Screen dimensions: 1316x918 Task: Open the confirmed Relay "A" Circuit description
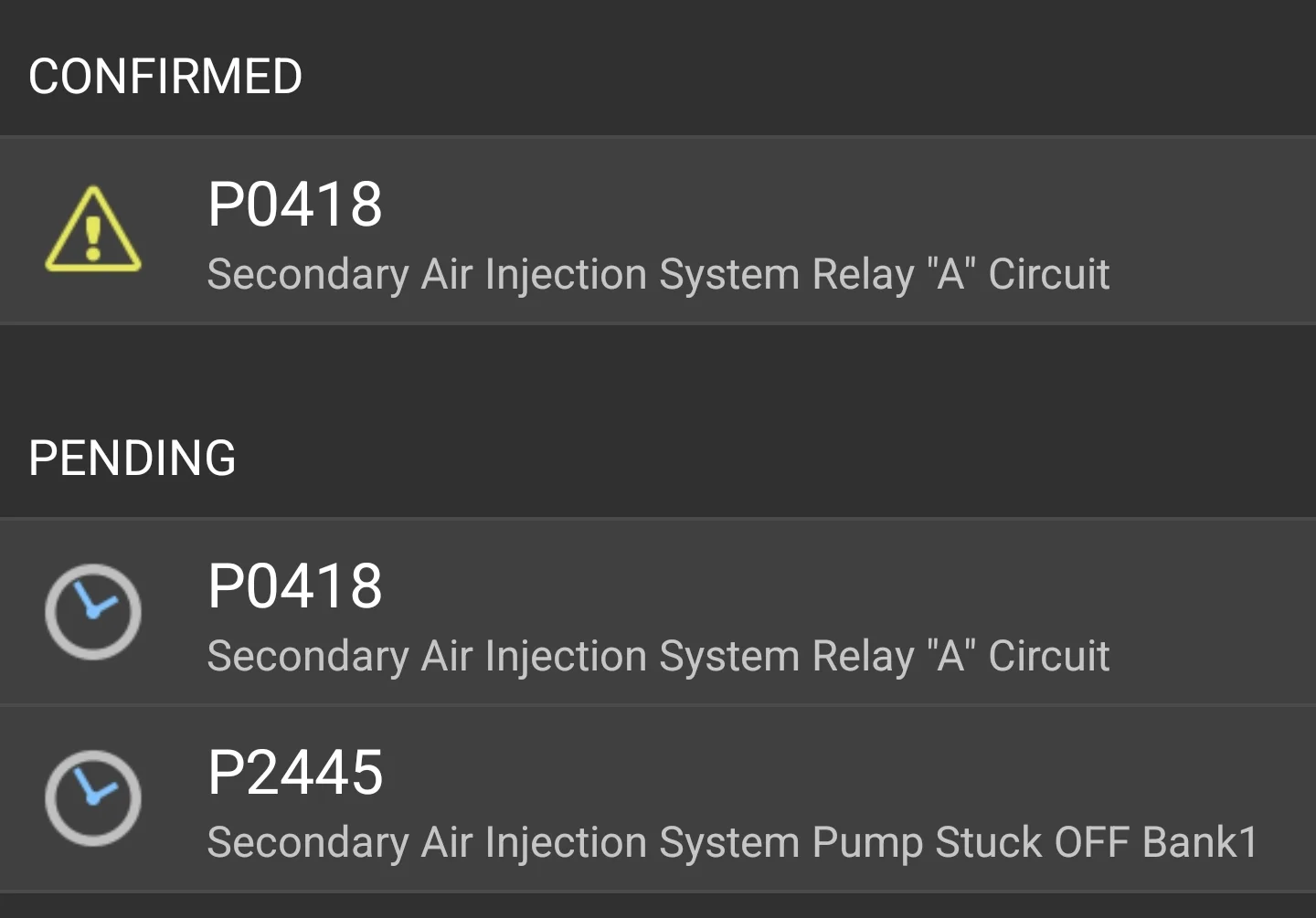(x=658, y=274)
